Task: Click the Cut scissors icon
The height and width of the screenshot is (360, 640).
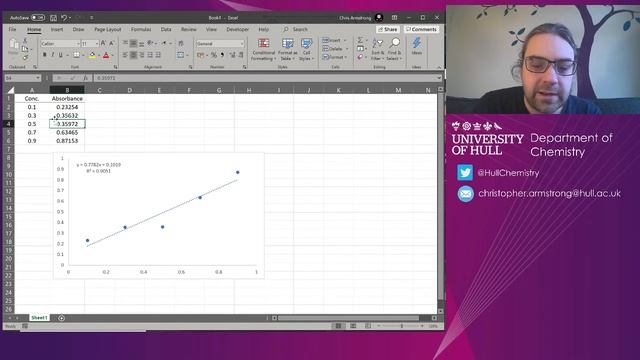Action: coord(25,41)
